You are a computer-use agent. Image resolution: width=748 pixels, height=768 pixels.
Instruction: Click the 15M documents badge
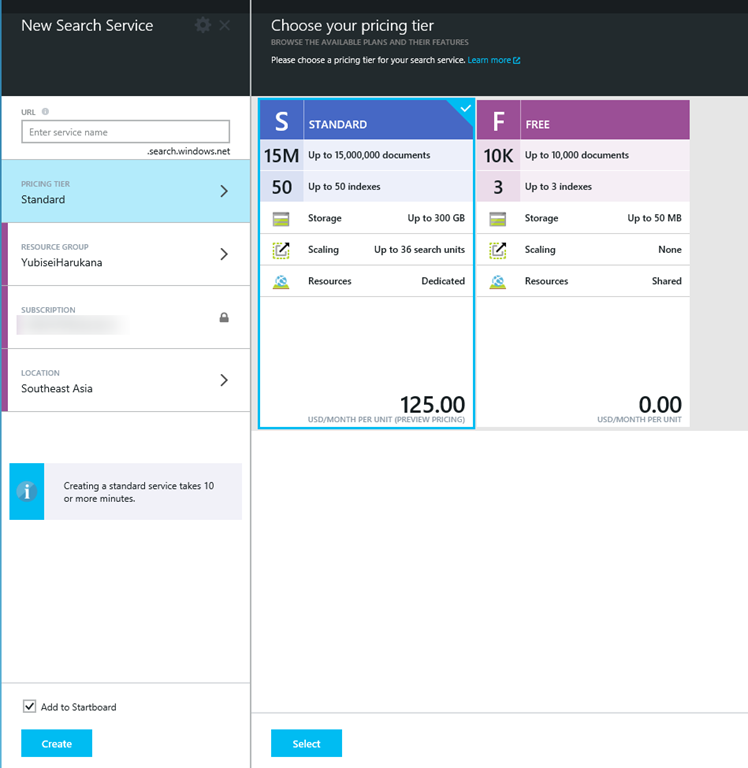282,156
